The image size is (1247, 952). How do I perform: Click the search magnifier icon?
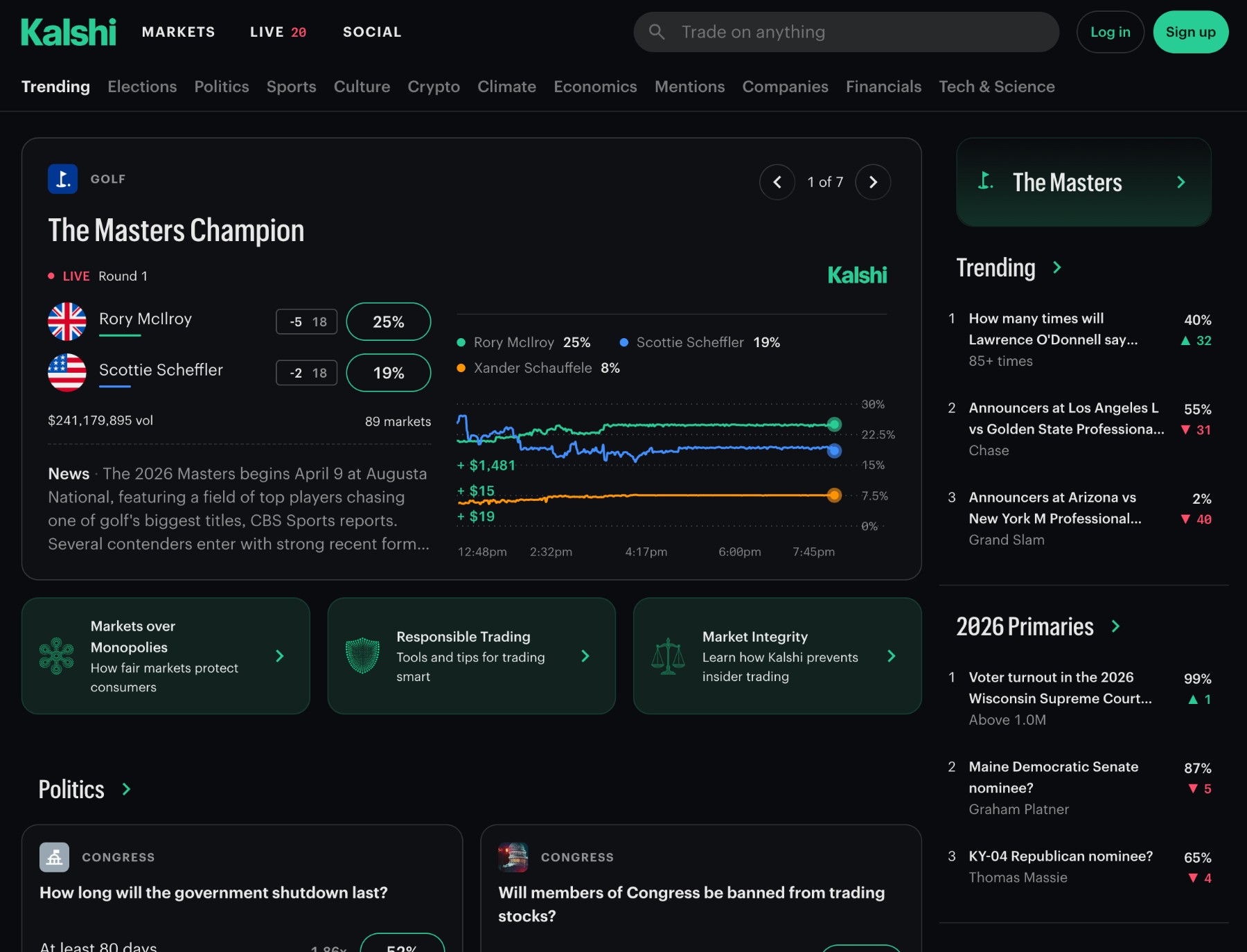pos(656,32)
